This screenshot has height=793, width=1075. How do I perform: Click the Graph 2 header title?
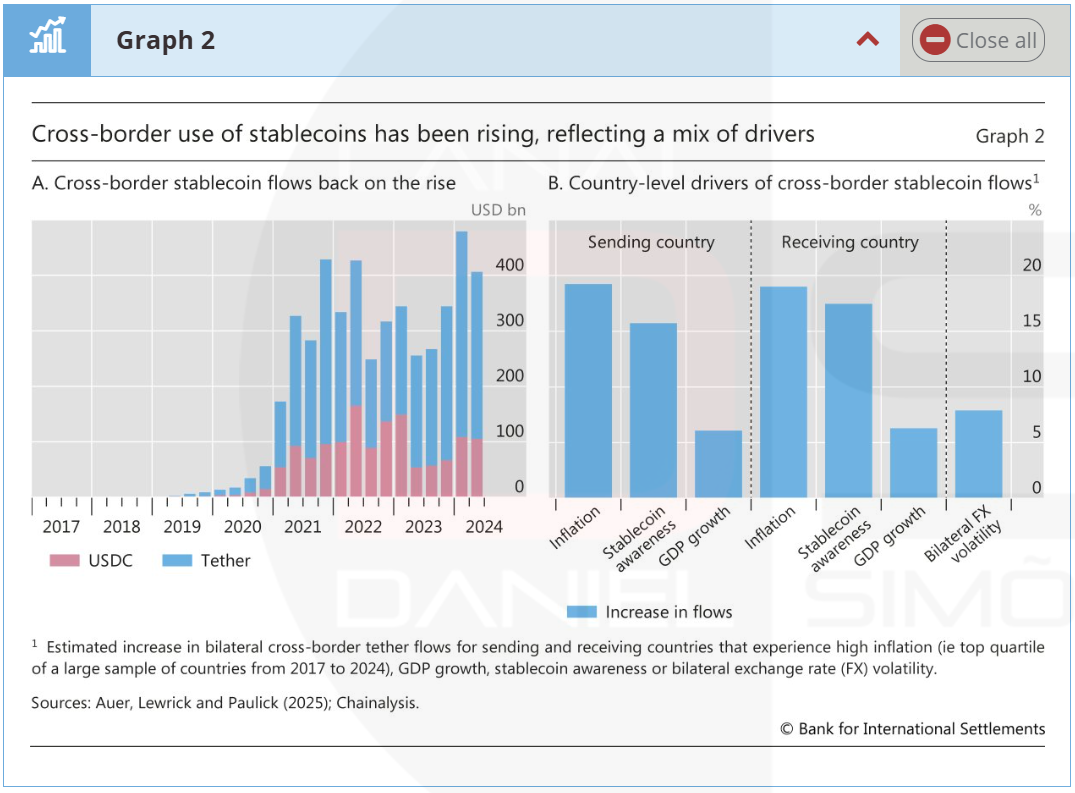tap(165, 40)
